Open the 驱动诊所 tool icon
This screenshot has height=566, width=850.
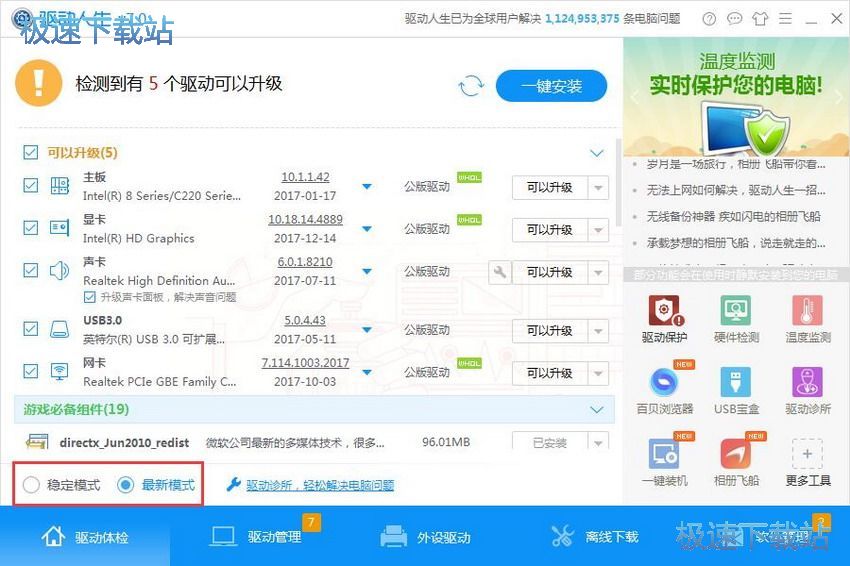(807, 382)
